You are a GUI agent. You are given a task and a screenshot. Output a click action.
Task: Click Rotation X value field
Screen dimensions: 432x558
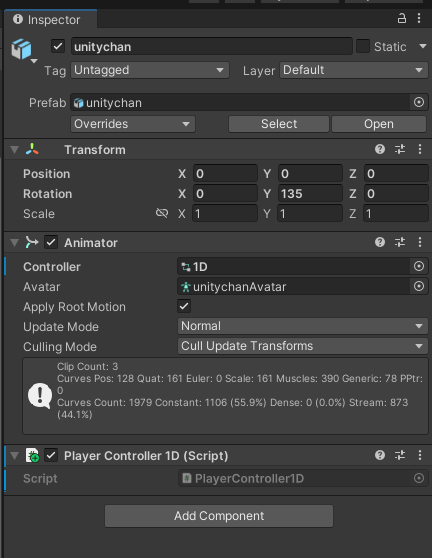225,194
